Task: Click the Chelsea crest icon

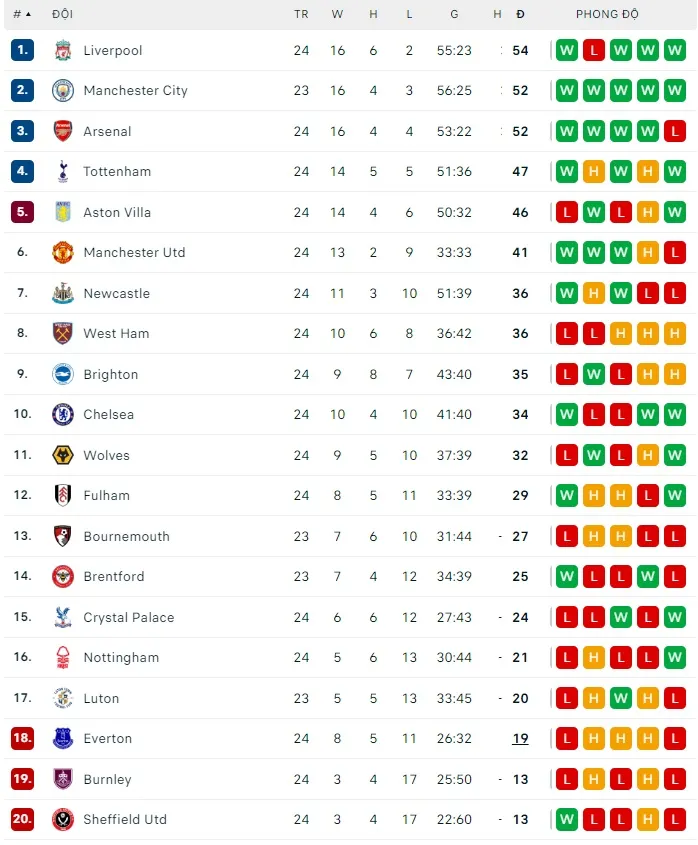Action: 63,415
